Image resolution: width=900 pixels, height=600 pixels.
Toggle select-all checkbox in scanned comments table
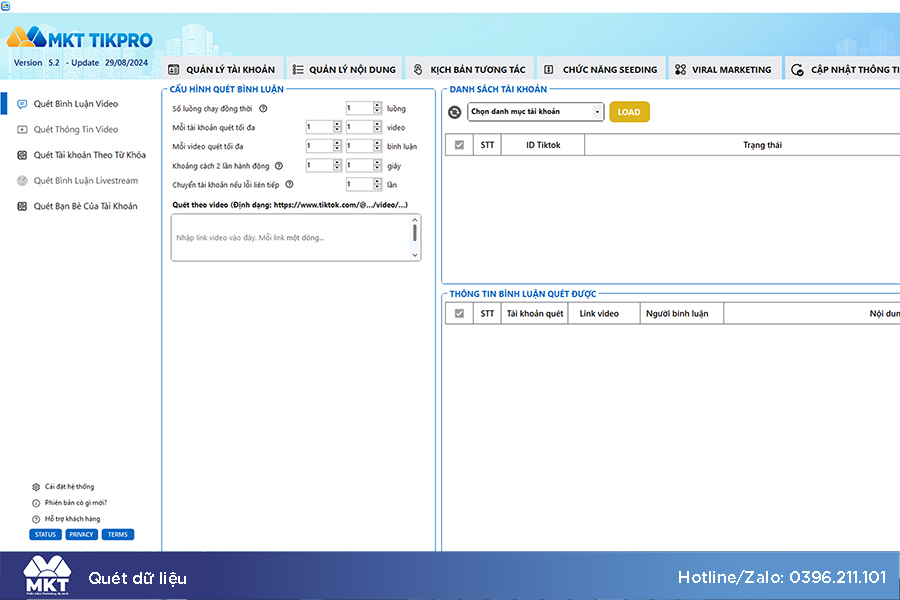[459, 313]
